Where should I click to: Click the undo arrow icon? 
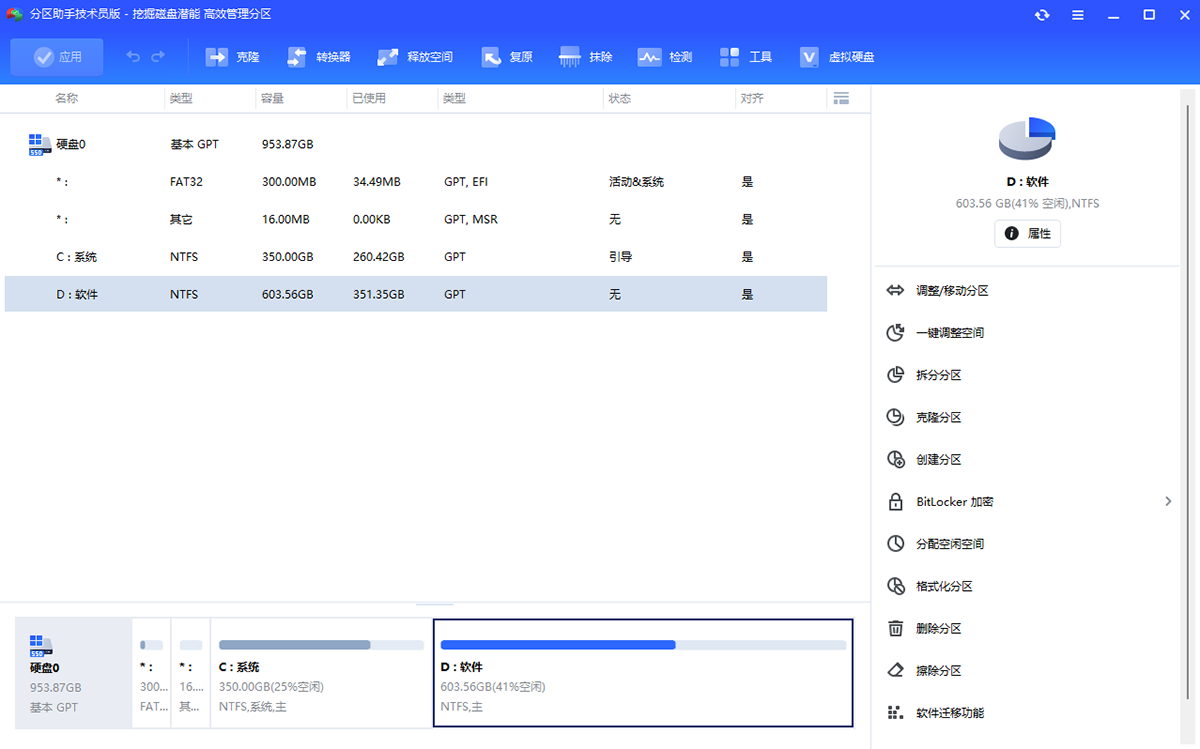click(x=133, y=57)
